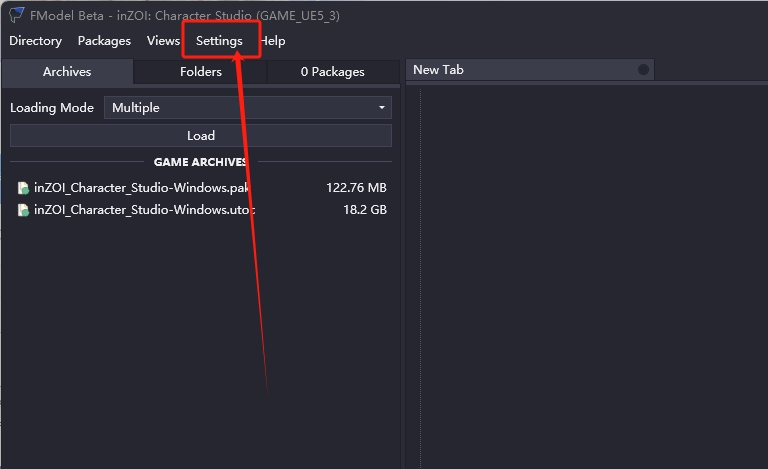Open the Packages menu
This screenshot has width=768, height=469.
[104, 41]
